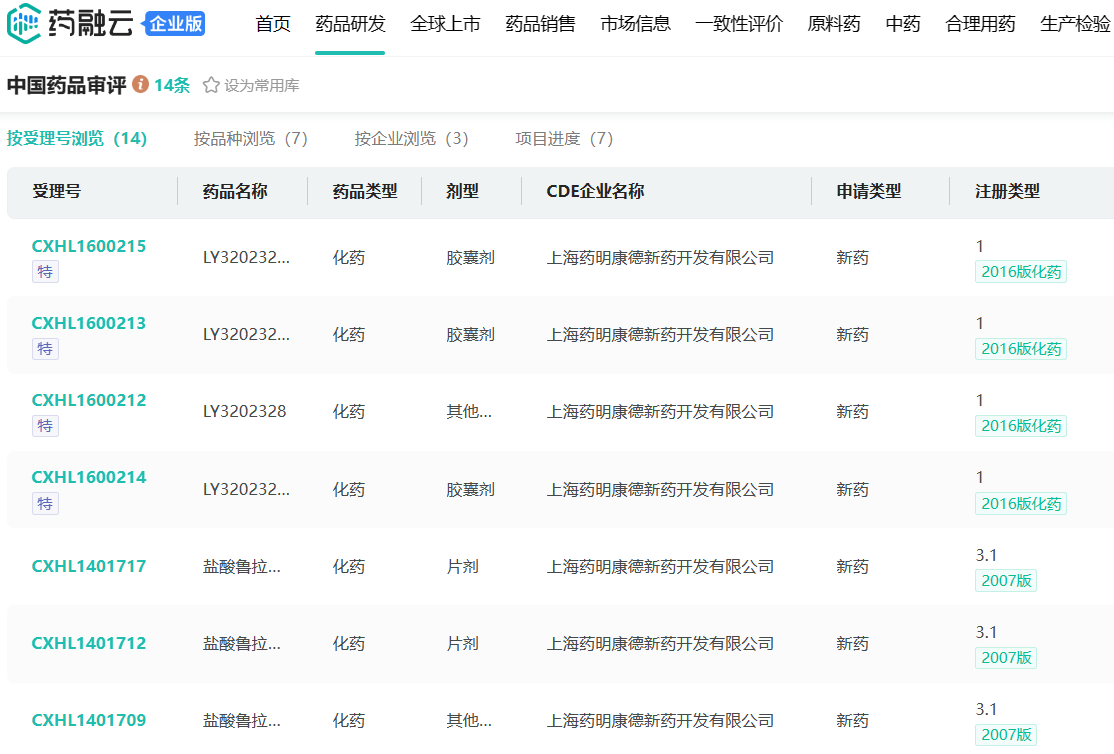Open acceptance number CXHL1600215 link
The image size is (1114, 754).
89,246
